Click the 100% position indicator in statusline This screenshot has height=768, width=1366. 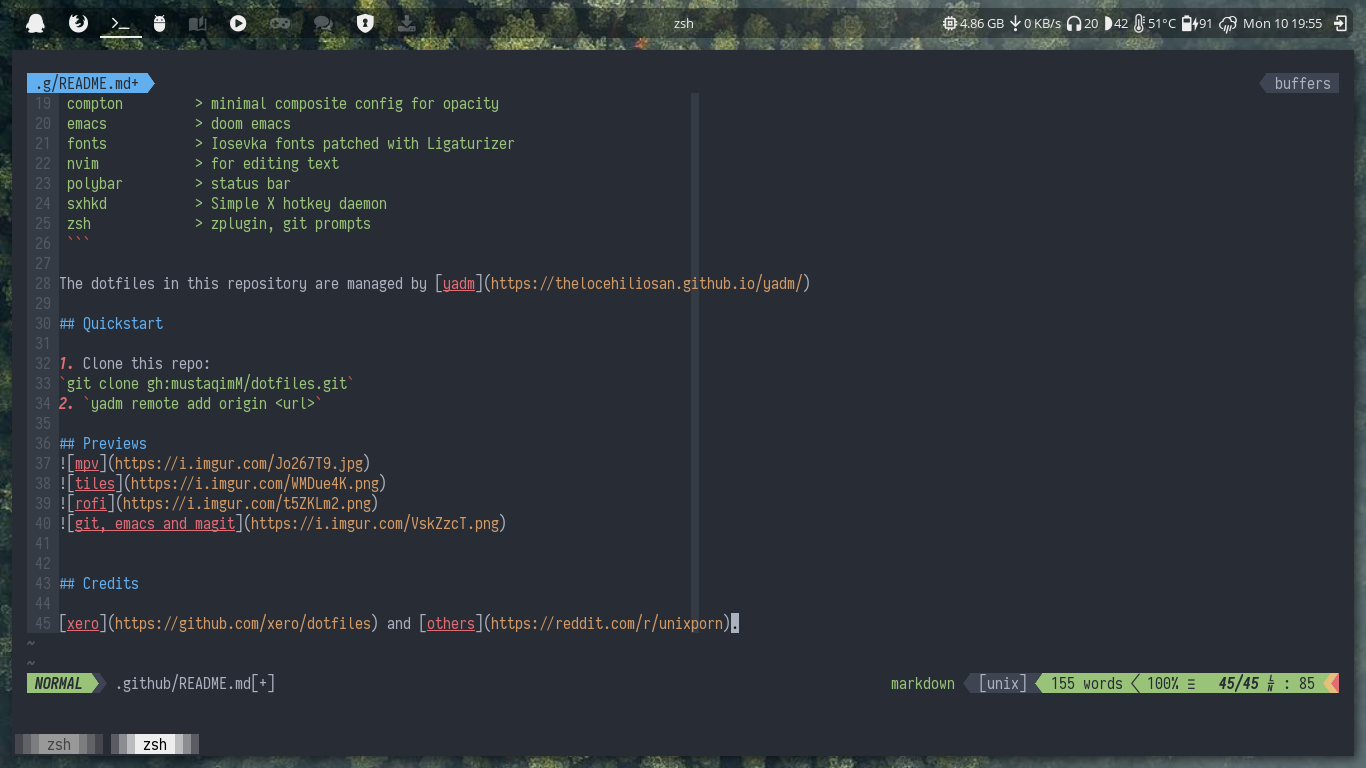click(x=1163, y=683)
